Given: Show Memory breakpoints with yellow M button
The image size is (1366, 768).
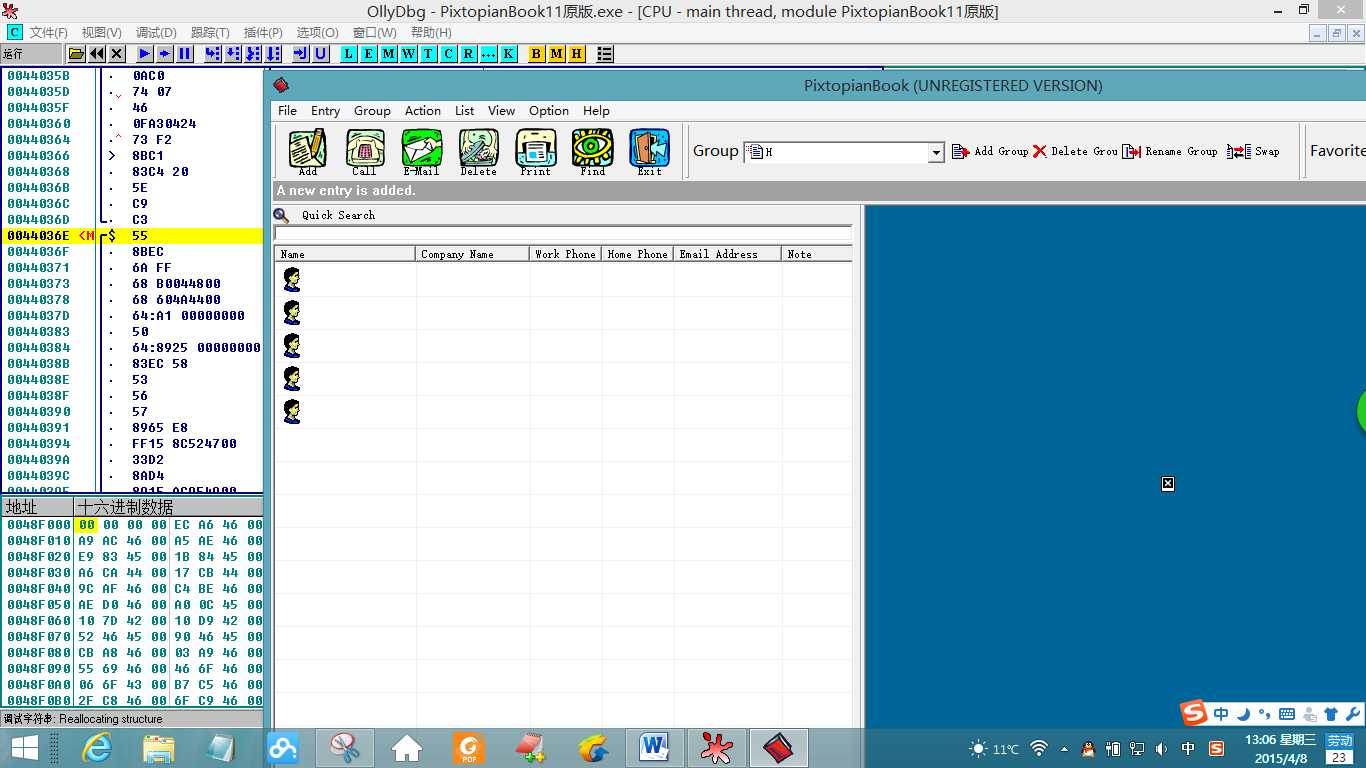Looking at the screenshot, I should coord(557,54).
